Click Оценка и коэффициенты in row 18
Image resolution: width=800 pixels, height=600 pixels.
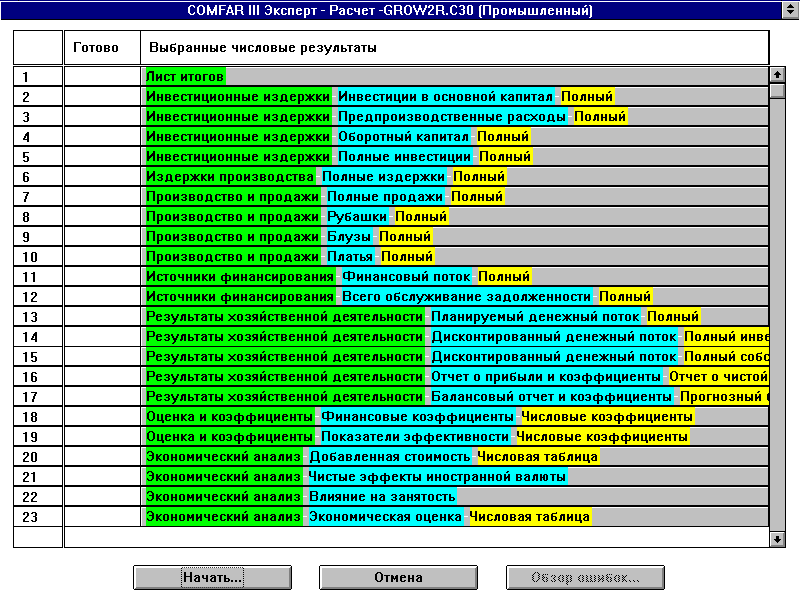click(230, 417)
